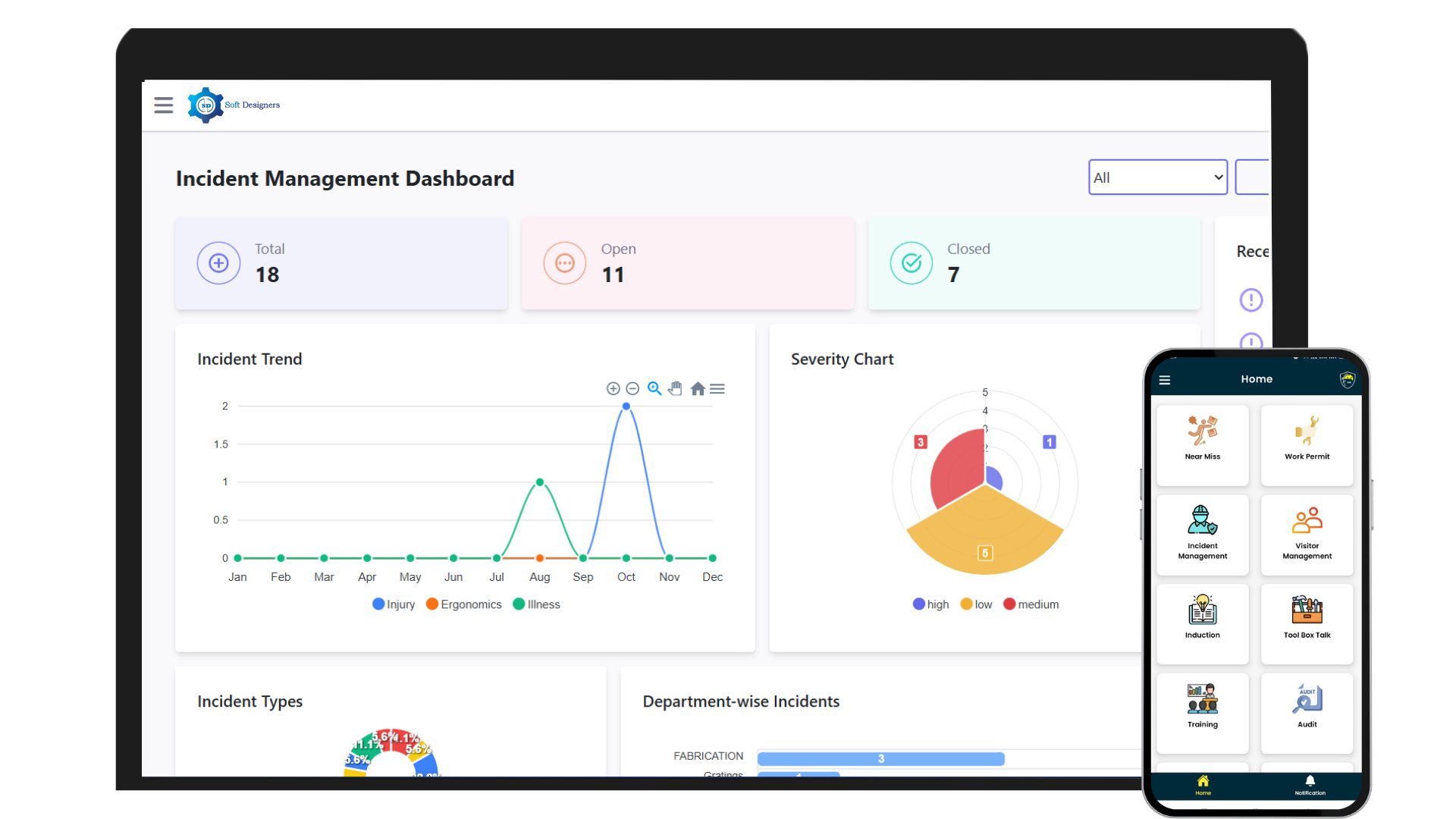Screen dimensions: 1456x819
Task: Select the Home tab in the phone nav
Action: [1202, 786]
